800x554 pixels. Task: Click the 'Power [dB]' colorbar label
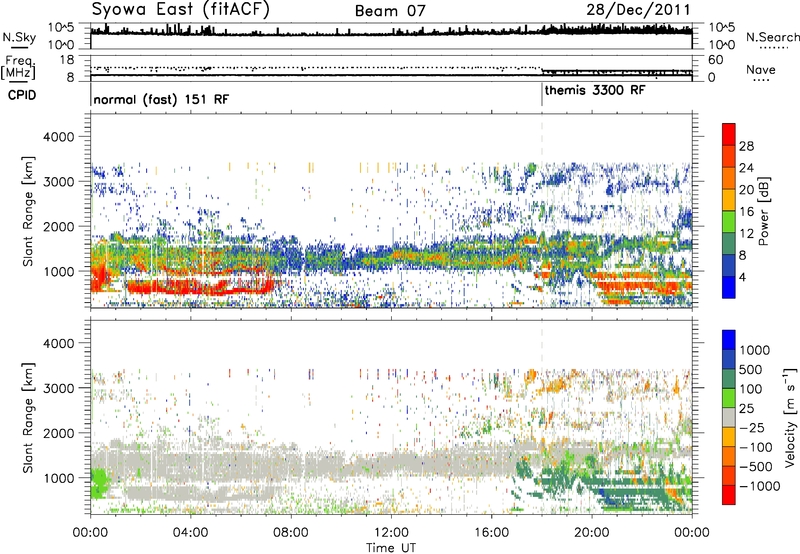pos(764,211)
